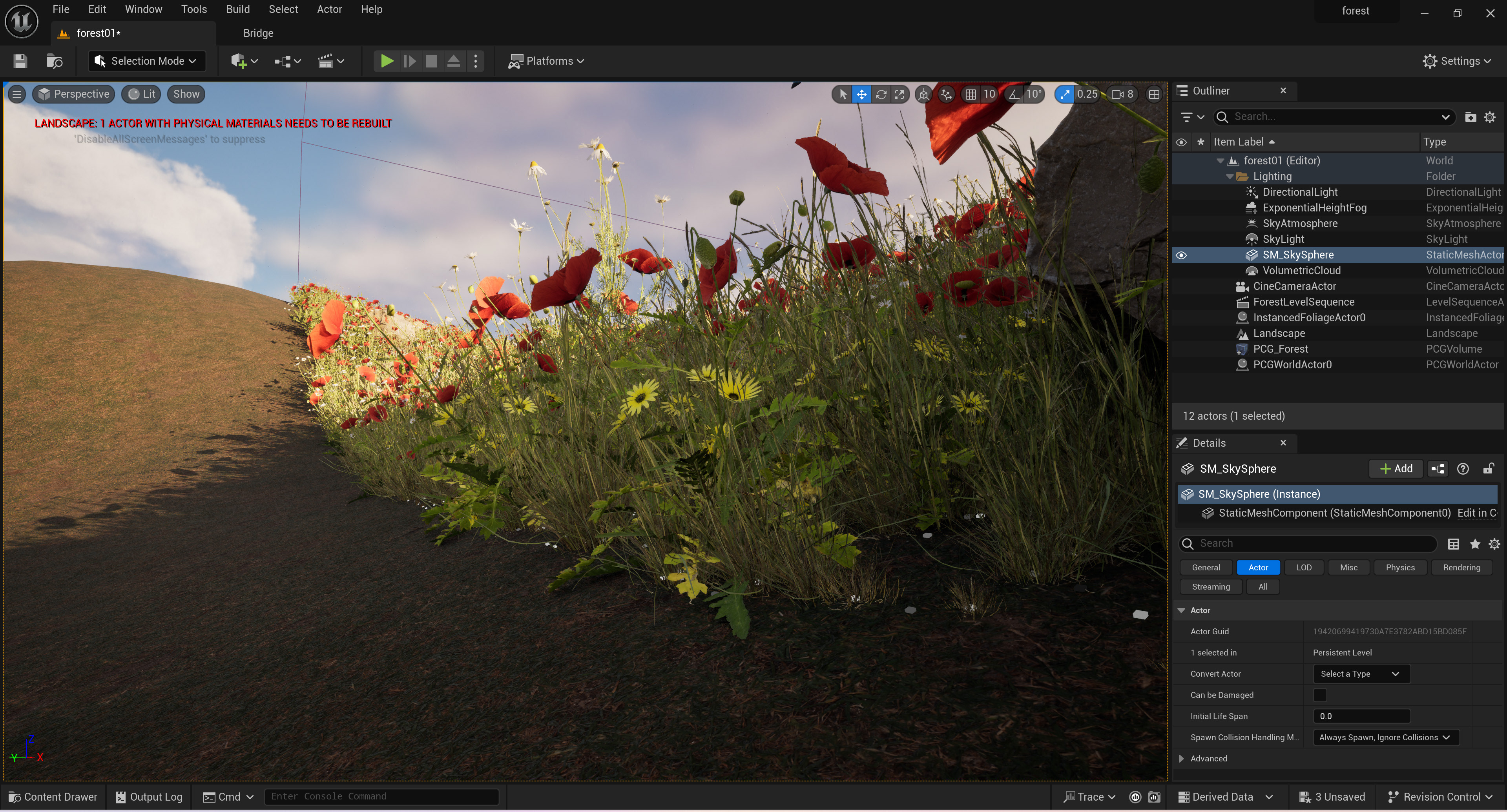Screen dimensions: 1507x812
Task: Click the Enter Console Command field
Action: pos(381,797)
